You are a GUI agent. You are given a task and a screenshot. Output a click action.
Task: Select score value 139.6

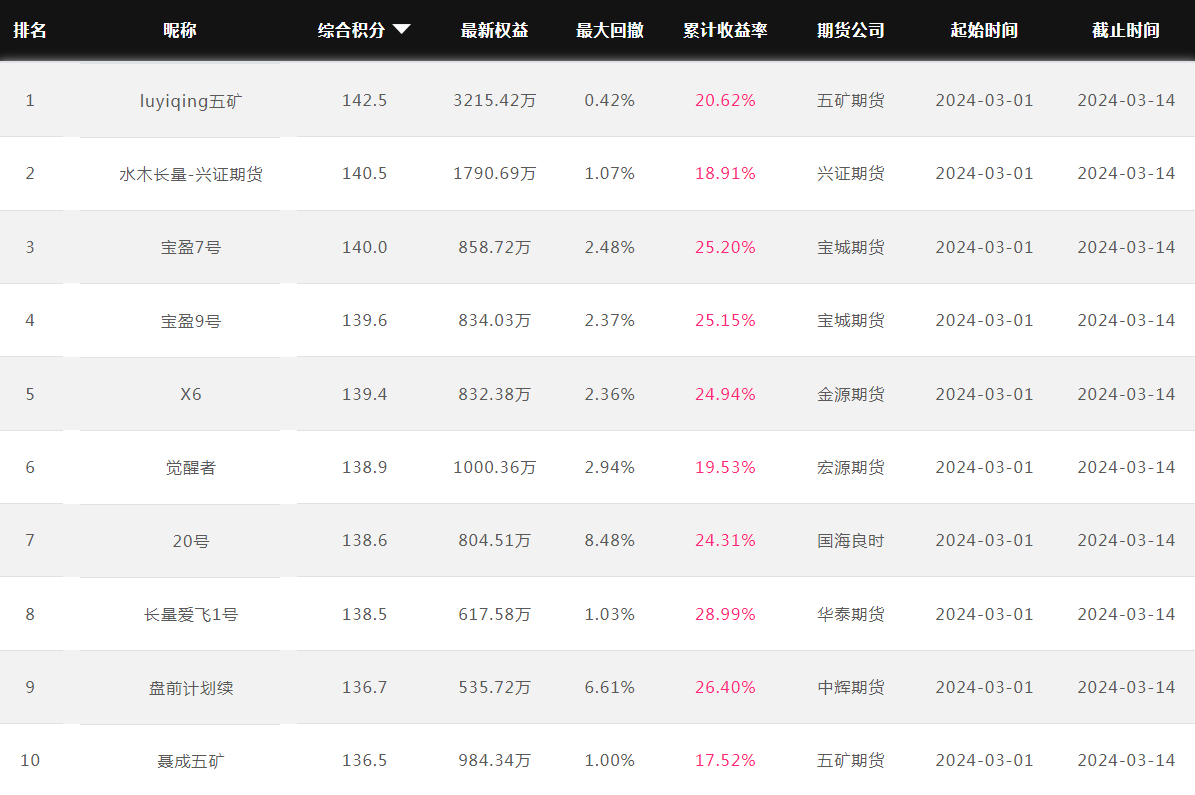(x=364, y=321)
